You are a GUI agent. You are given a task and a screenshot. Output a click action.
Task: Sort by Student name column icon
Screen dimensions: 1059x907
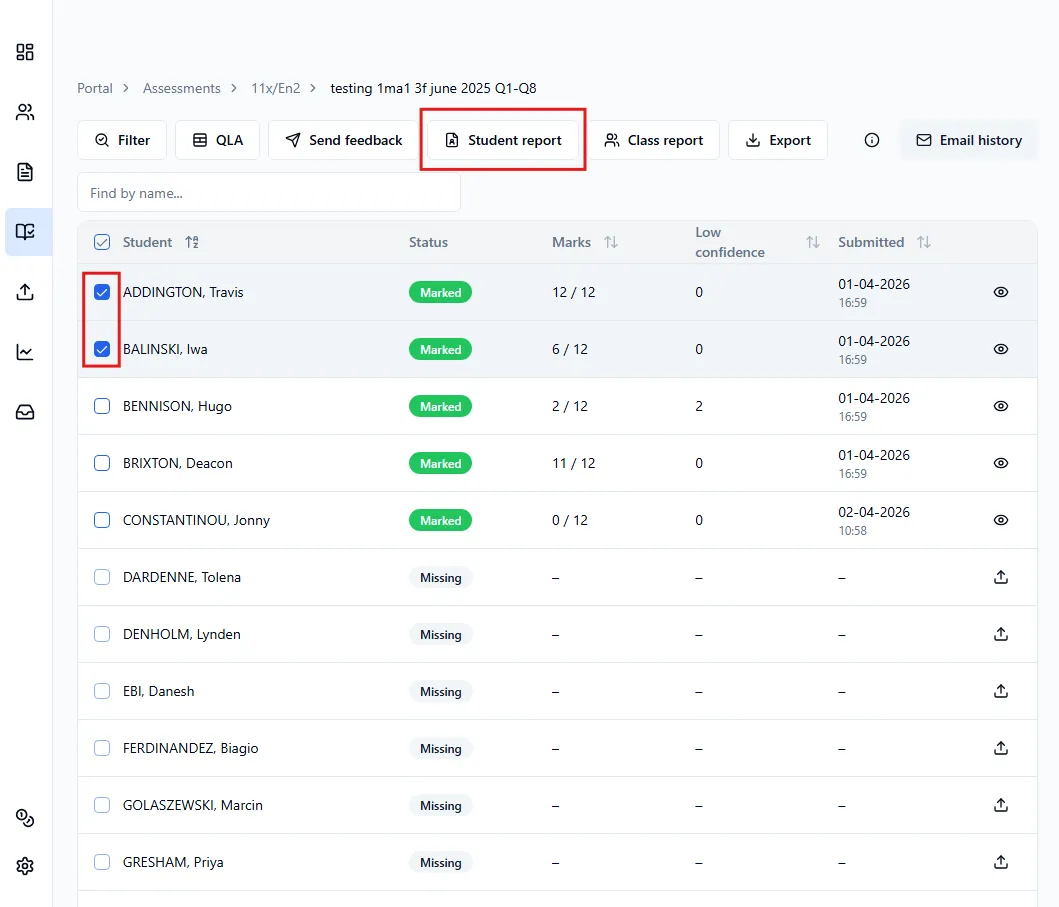point(192,242)
